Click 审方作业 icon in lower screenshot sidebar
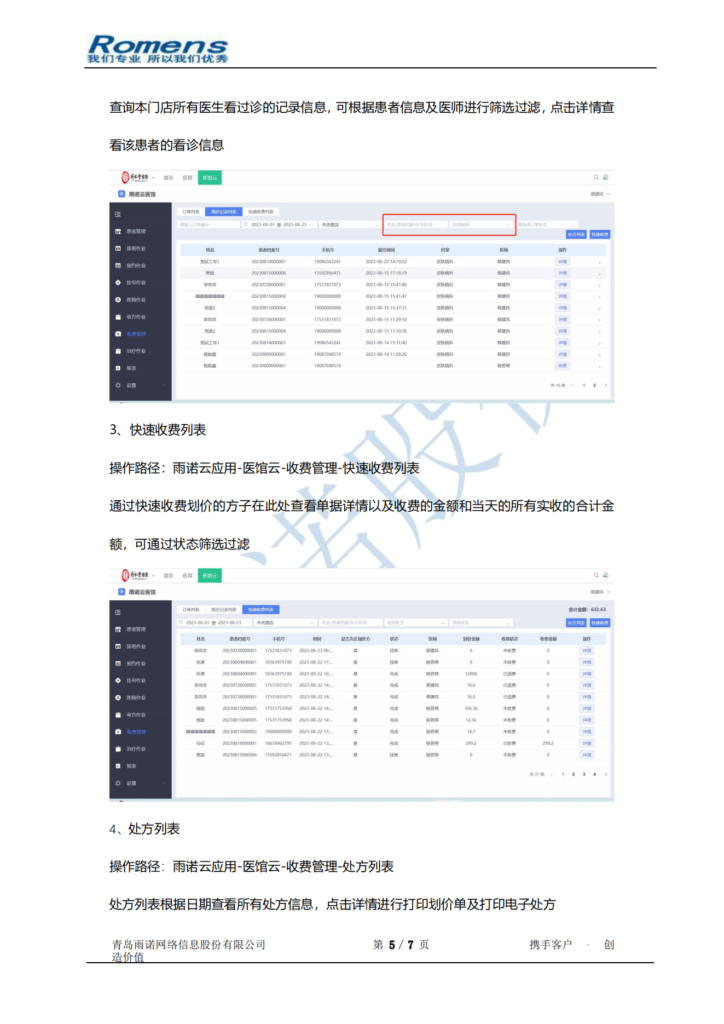Viewport: 724px width, 1024px height. [x=118, y=714]
